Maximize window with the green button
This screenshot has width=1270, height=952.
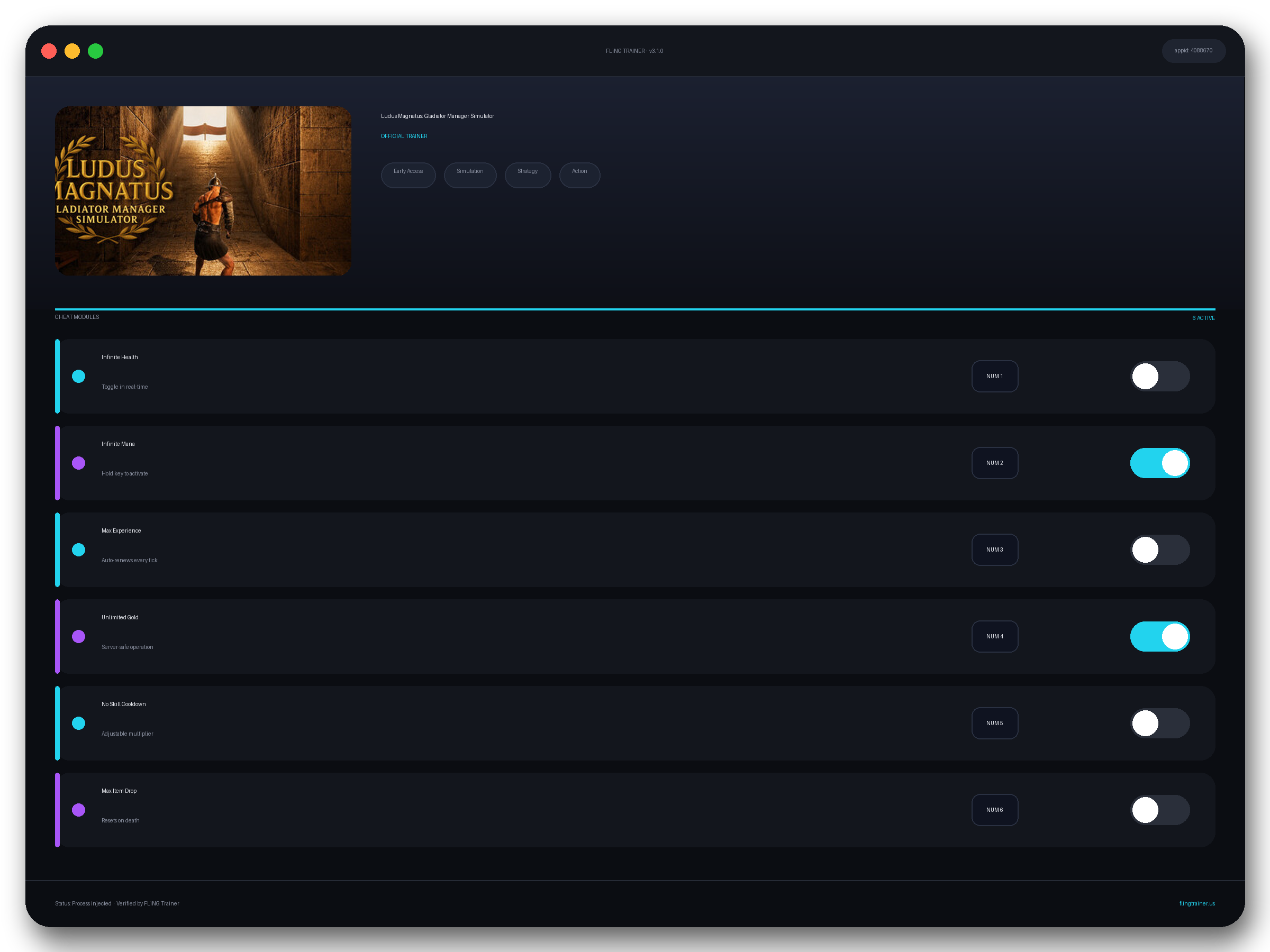coord(95,51)
